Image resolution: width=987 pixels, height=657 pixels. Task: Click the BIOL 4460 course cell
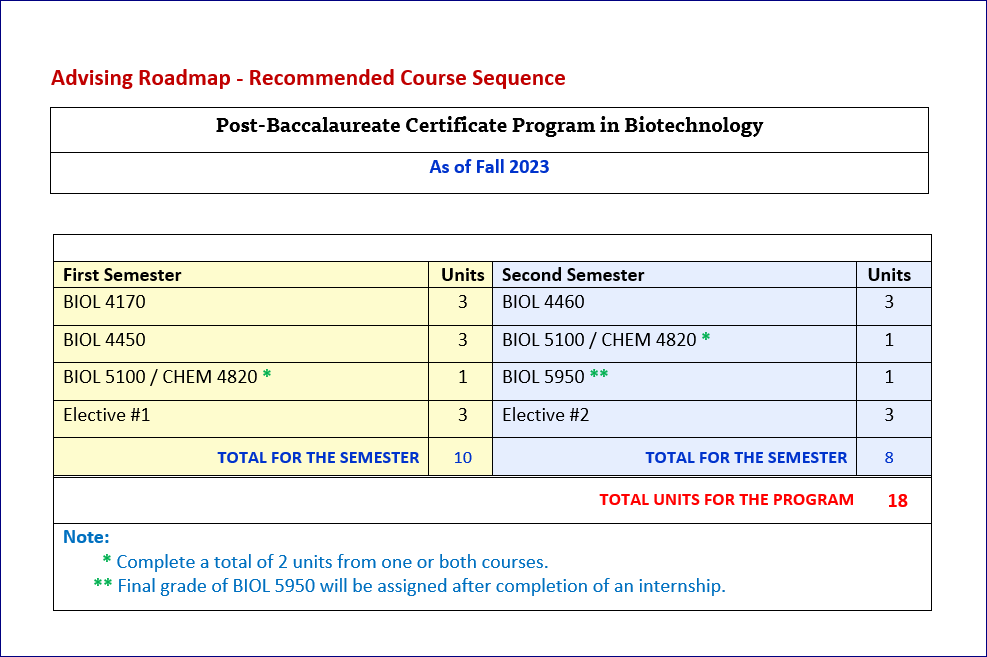(x=543, y=302)
